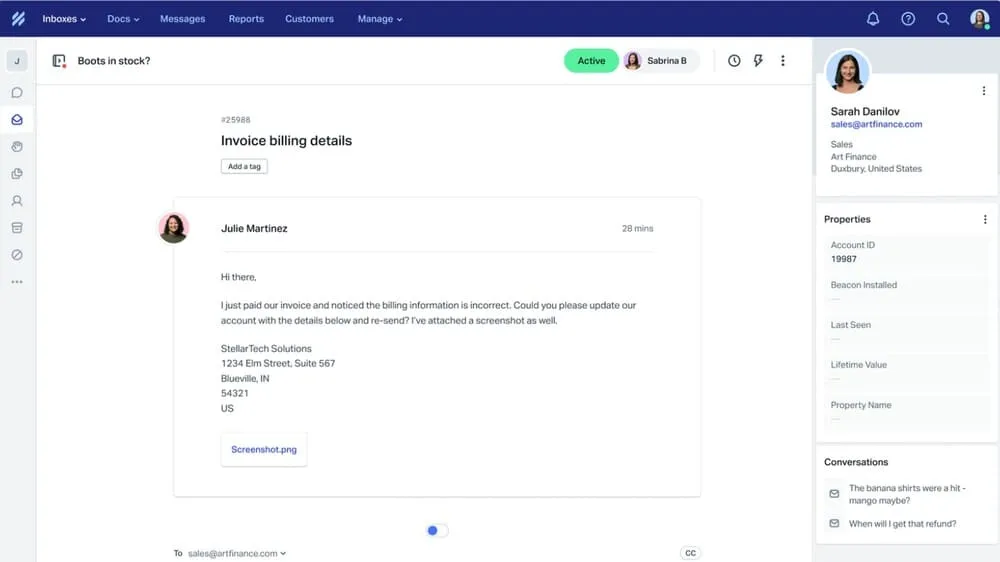
Task: Go to Messages in top navigation
Action: 182,19
